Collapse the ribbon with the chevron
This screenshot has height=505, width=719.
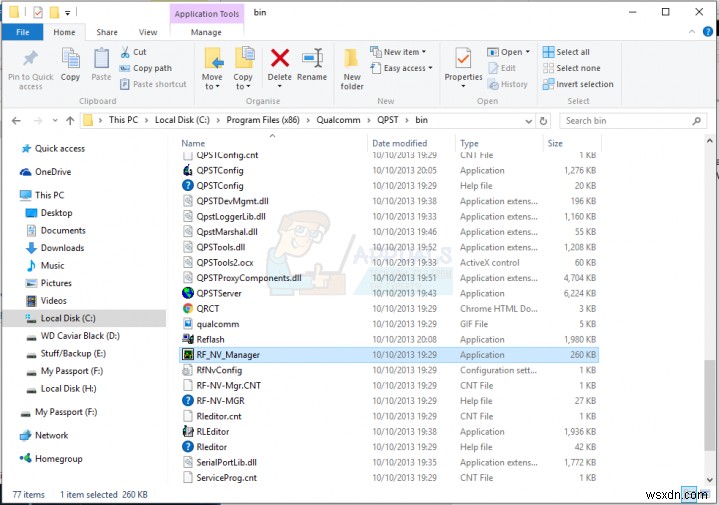pos(692,32)
